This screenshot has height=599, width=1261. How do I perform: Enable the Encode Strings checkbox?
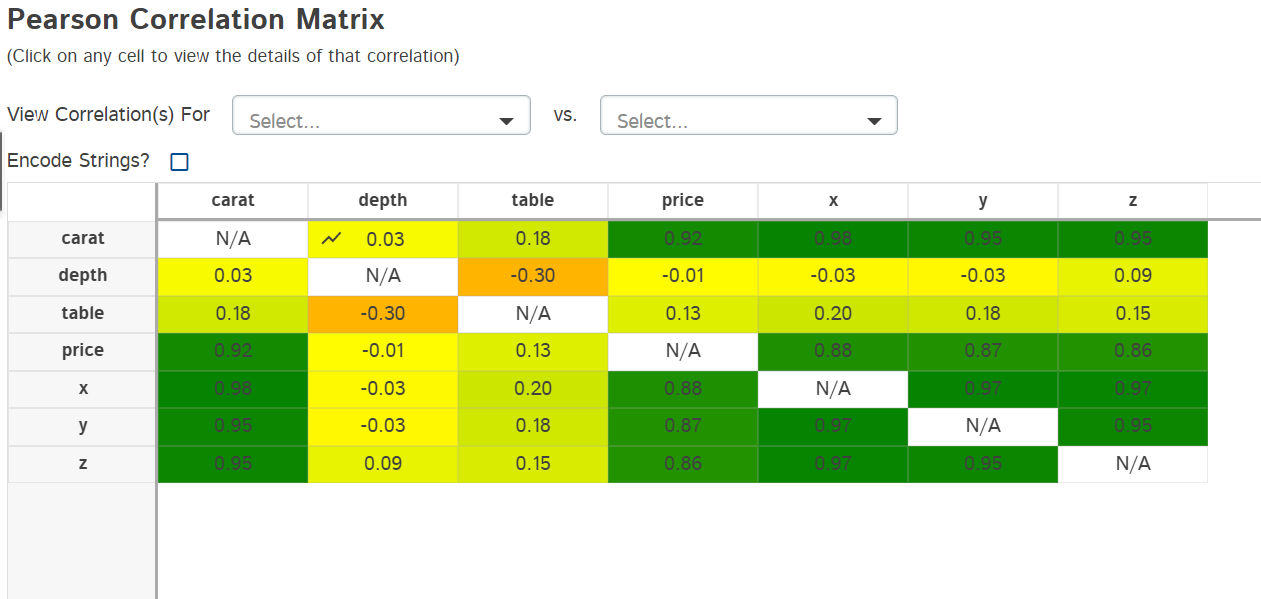point(180,162)
